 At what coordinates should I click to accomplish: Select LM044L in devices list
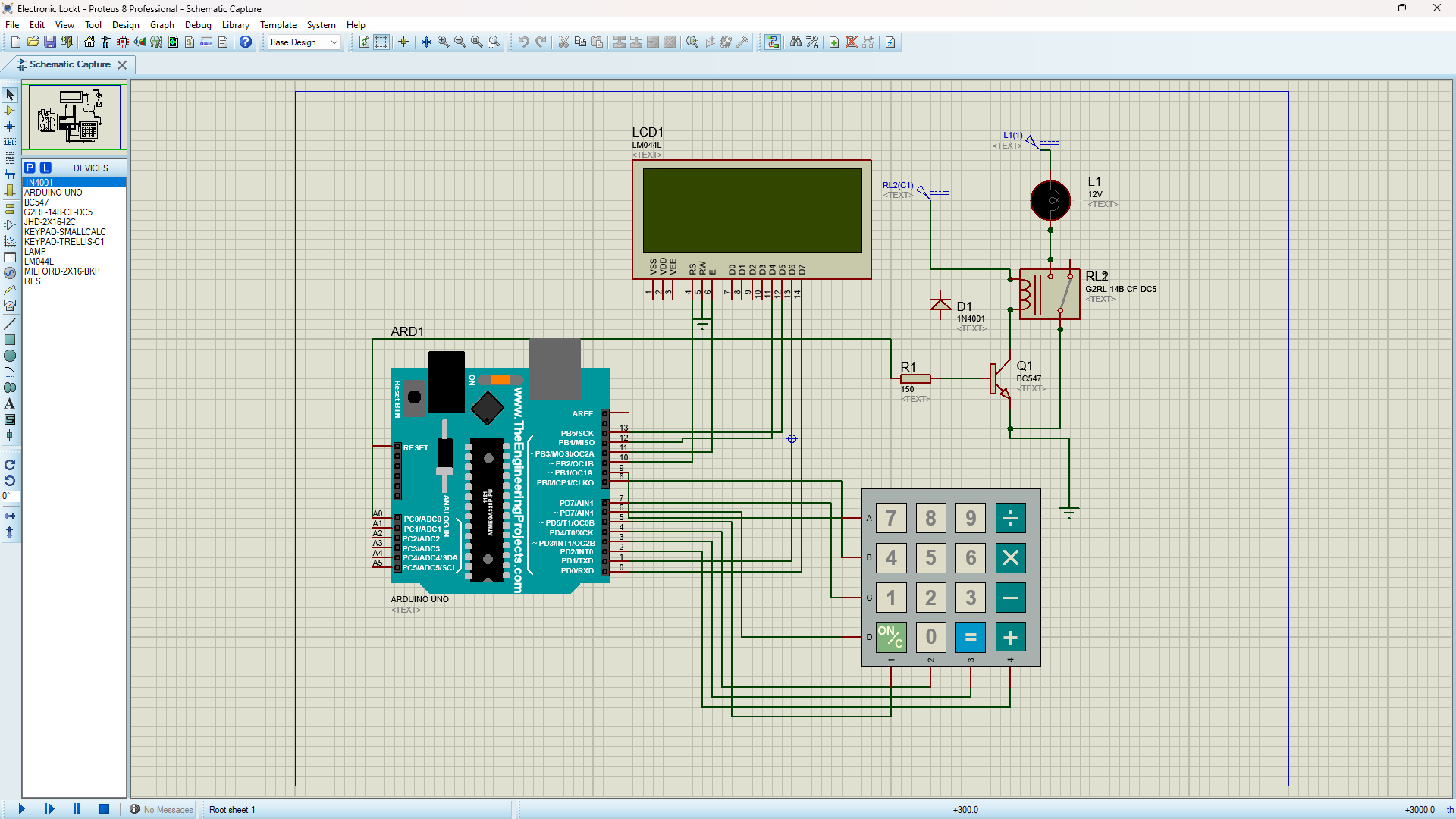click(x=74, y=262)
